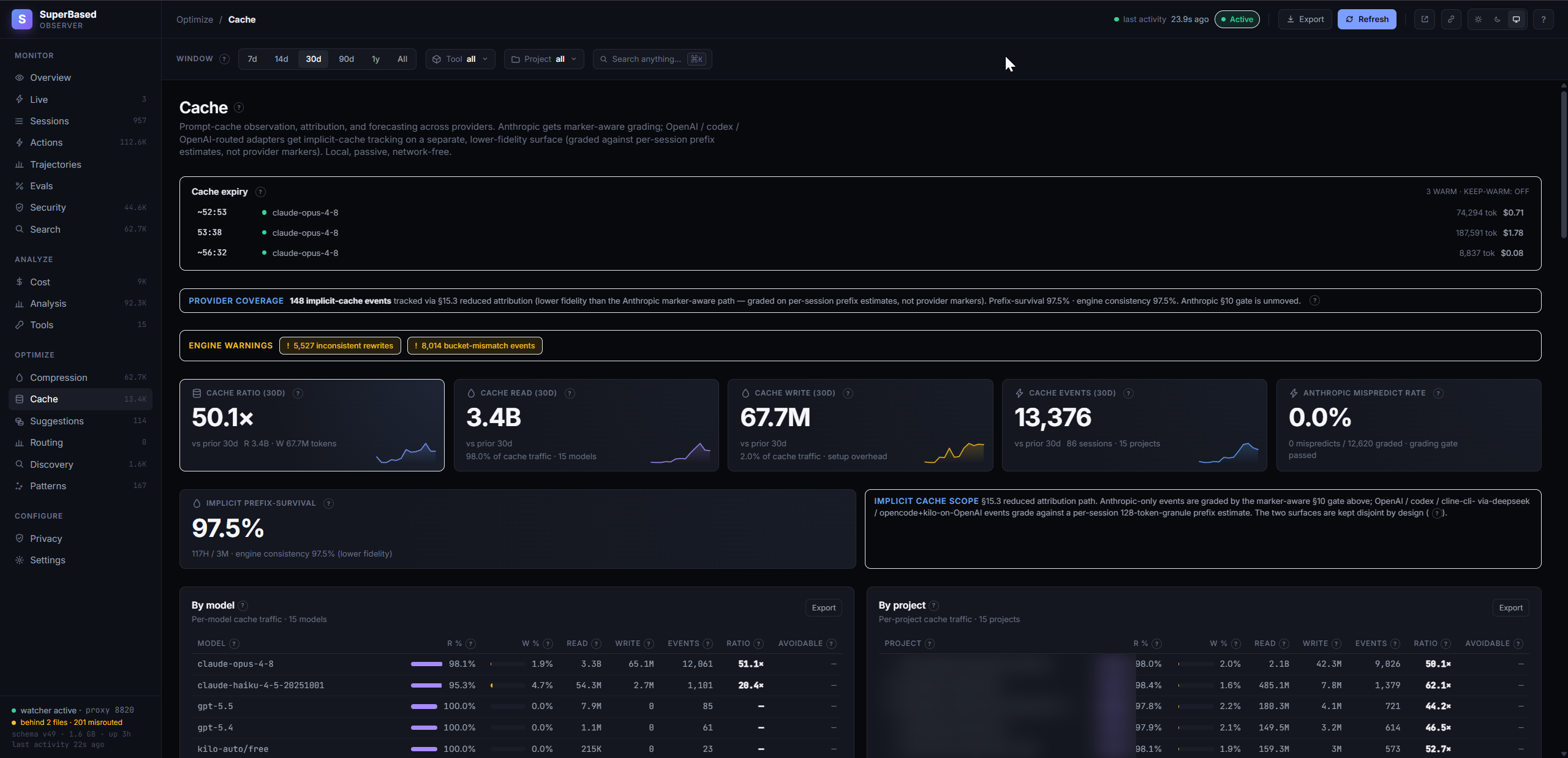
Task: Open help with the header question mark
Action: click(x=1543, y=20)
